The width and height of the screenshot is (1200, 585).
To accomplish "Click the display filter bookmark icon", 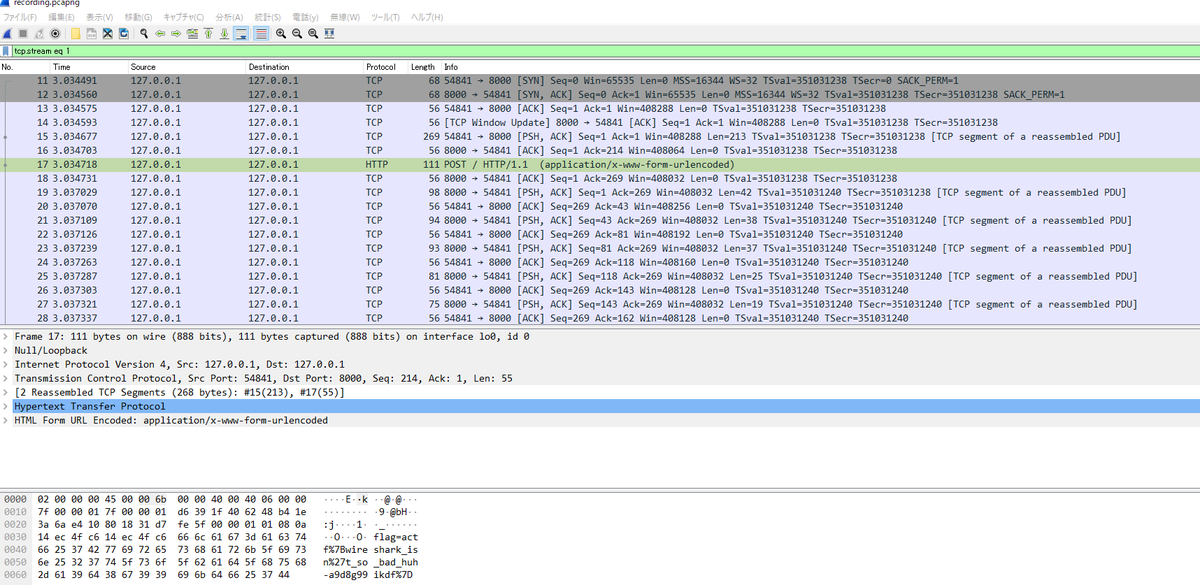I will [7, 50].
